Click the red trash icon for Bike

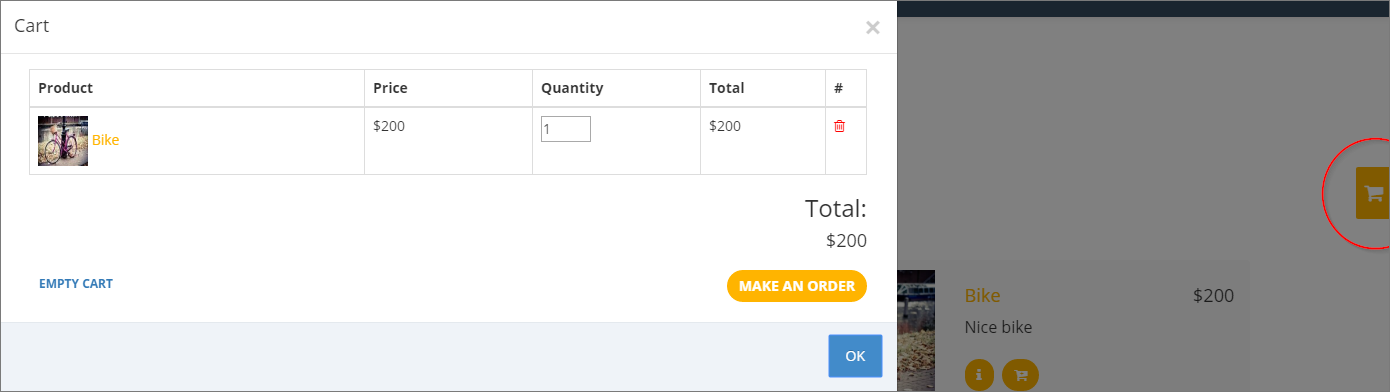pos(839,126)
